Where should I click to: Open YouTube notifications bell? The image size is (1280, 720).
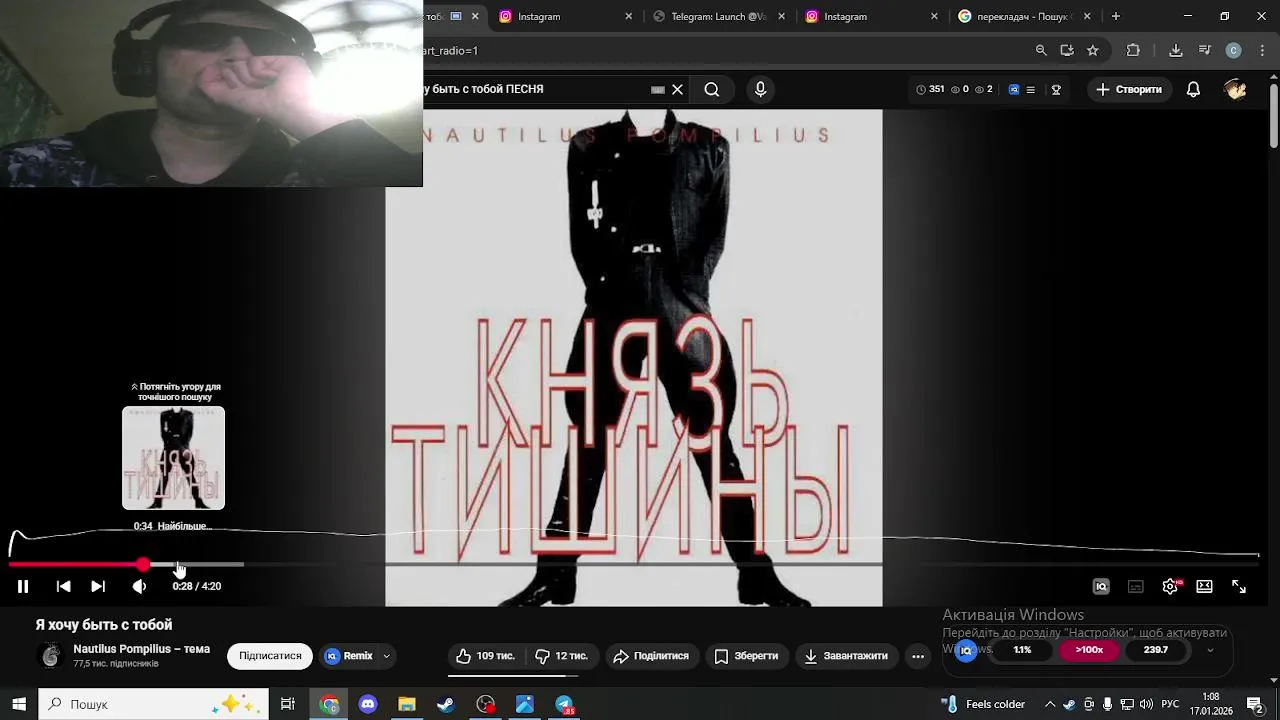[x=1193, y=89]
